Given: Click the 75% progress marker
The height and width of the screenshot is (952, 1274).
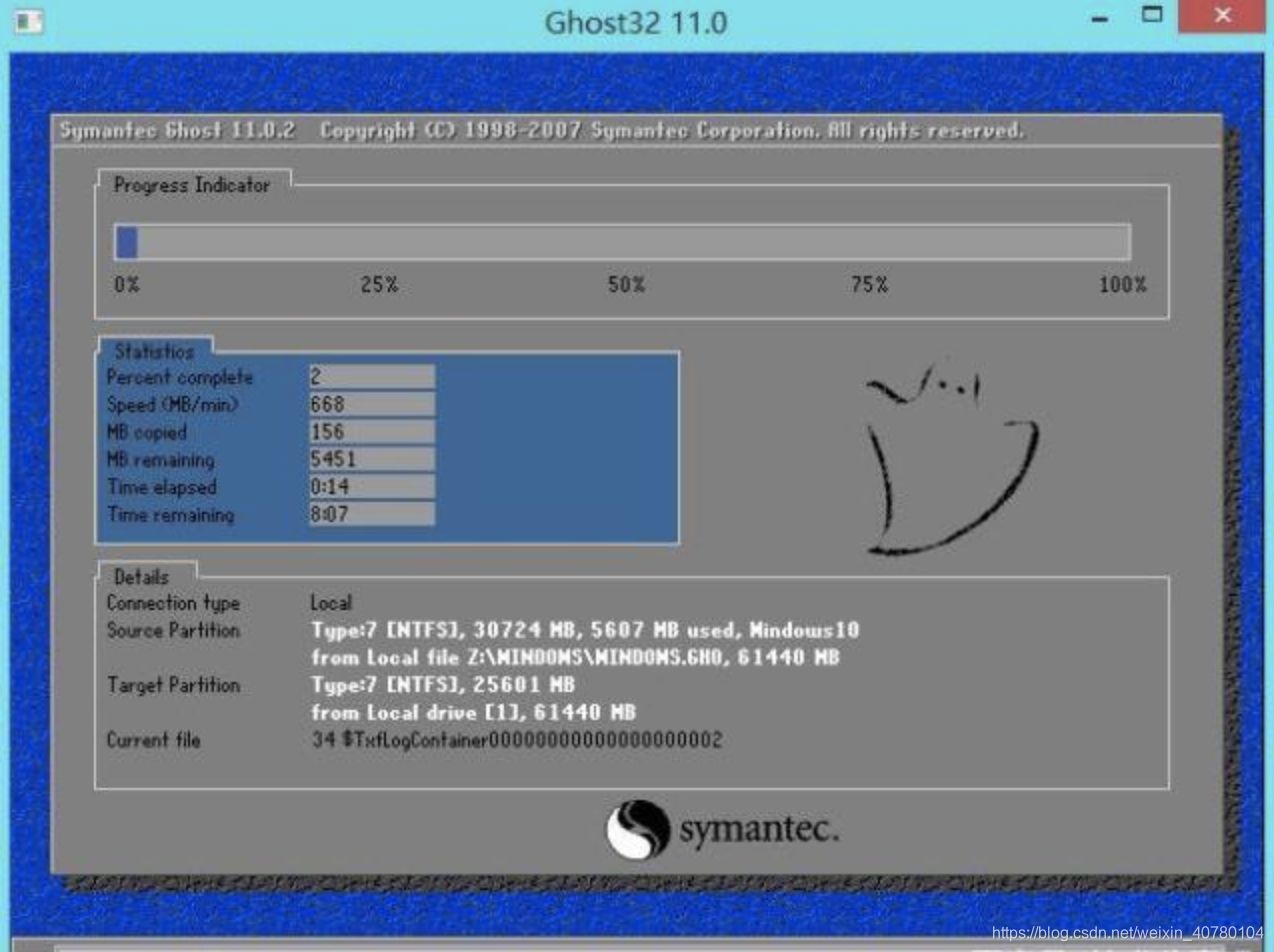Looking at the screenshot, I should click(869, 285).
